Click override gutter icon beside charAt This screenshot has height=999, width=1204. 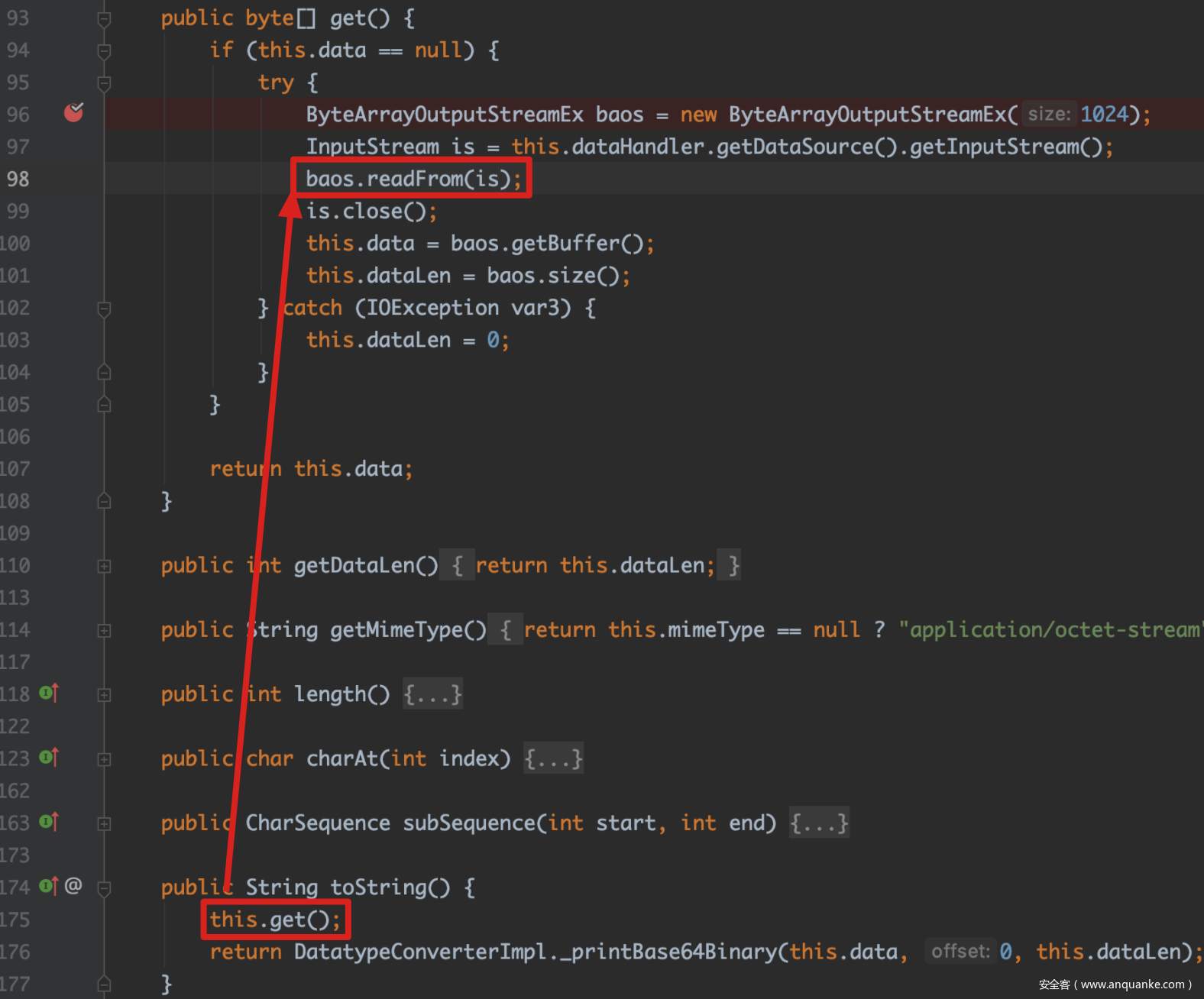[x=48, y=758]
